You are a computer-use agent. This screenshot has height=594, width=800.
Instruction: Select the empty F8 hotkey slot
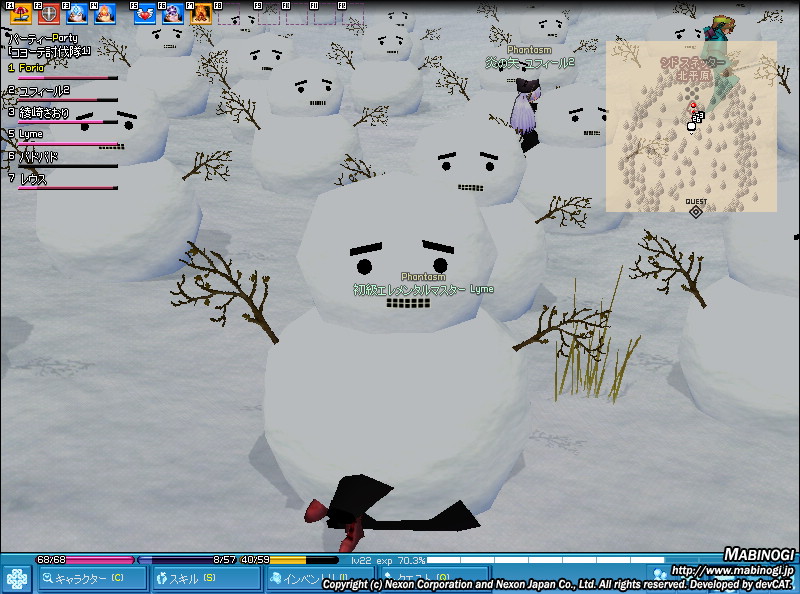(x=229, y=14)
